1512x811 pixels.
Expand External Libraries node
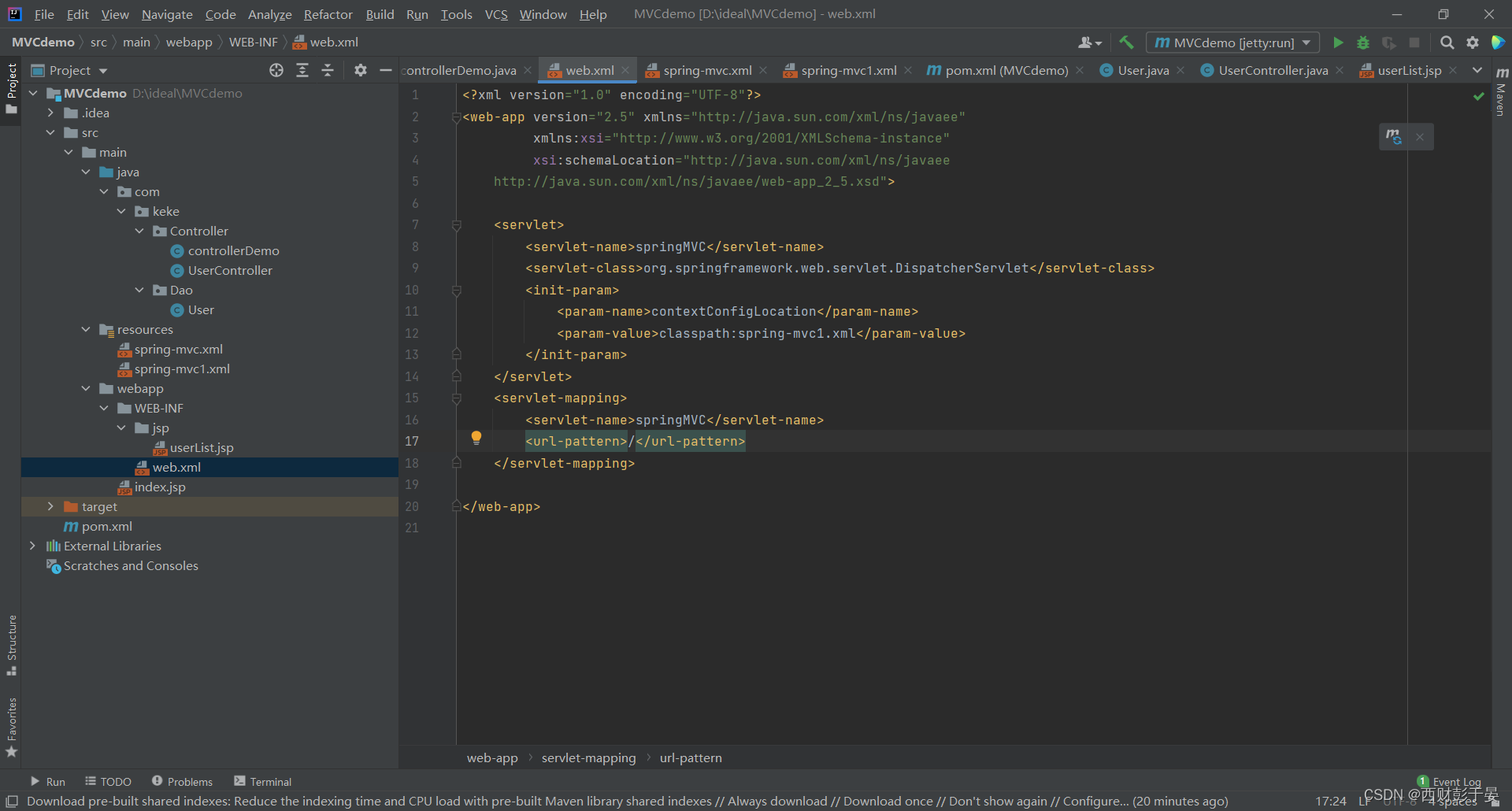click(x=32, y=546)
